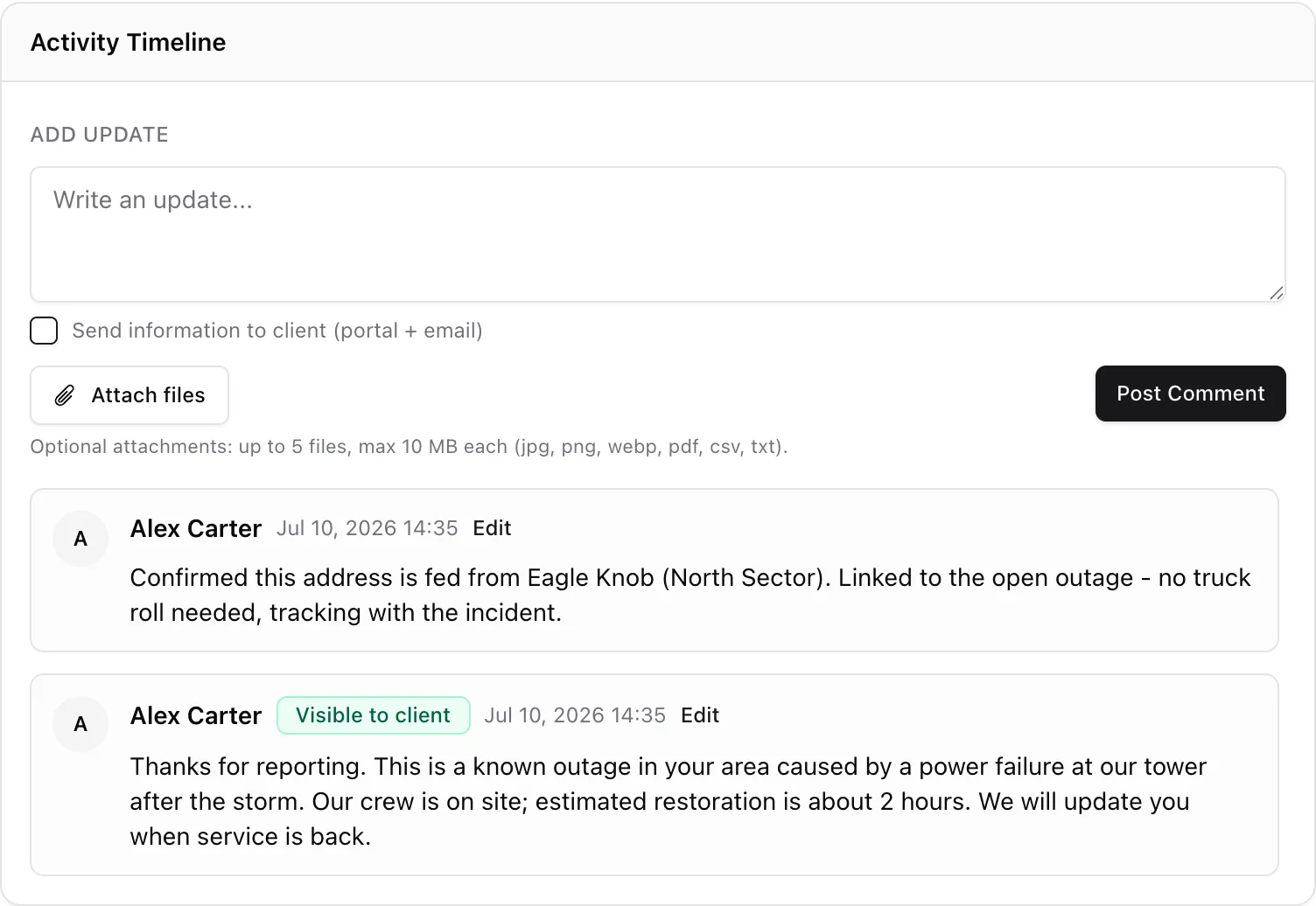This screenshot has height=906, width=1316.
Task: Click Alex Carter name on Eagle Knob comment
Action: pyautogui.click(x=196, y=529)
